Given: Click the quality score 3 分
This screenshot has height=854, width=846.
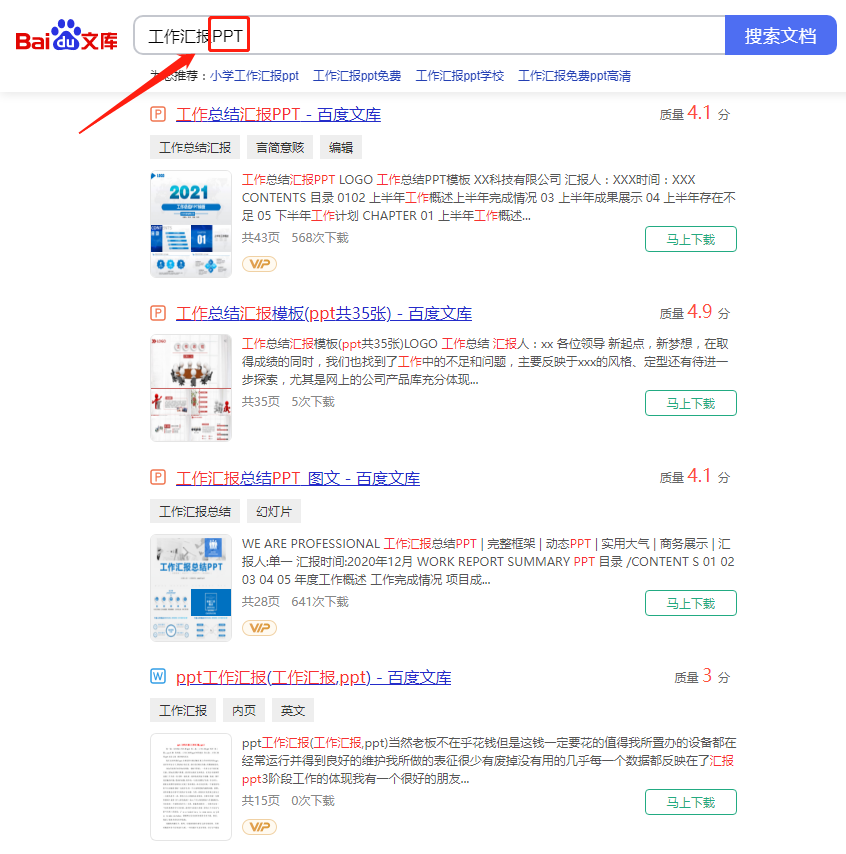Looking at the screenshot, I should [x=702, y=676].
